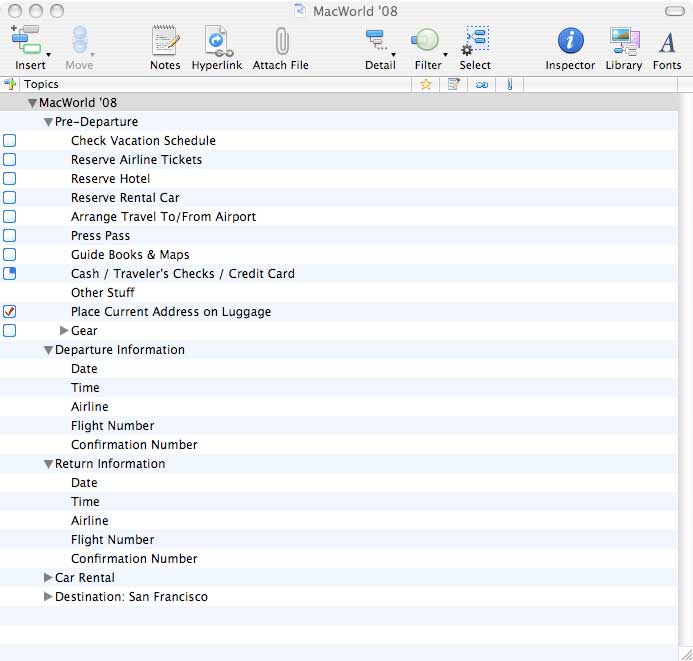Check the Reserve Rental Car checkbox

click(9, 198)
